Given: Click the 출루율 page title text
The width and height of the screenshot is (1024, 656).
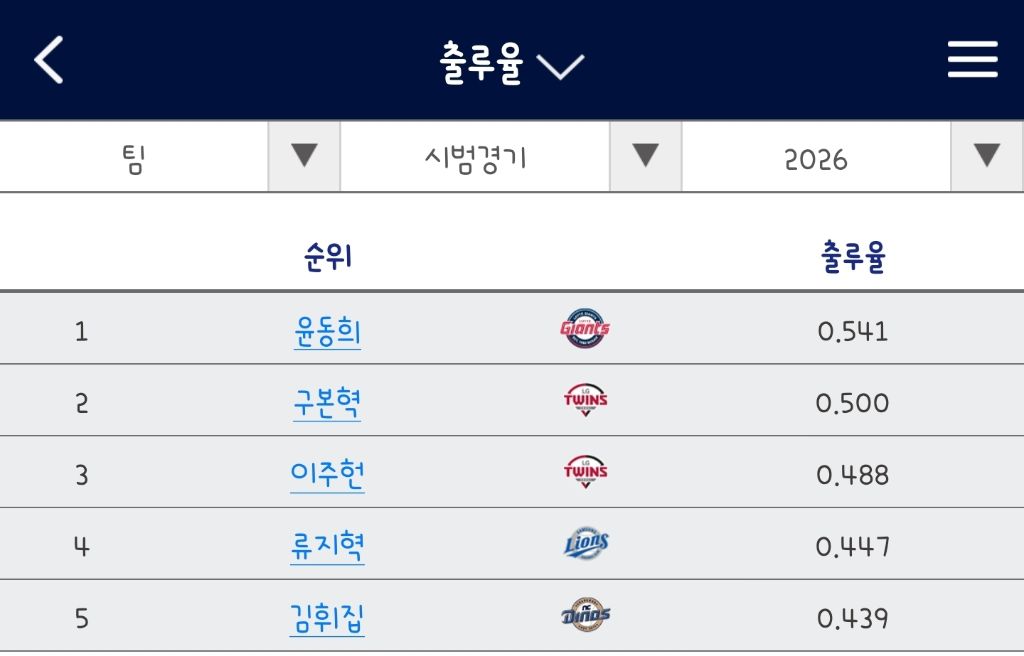Looking at the screenshot, I should pos(481,63).
